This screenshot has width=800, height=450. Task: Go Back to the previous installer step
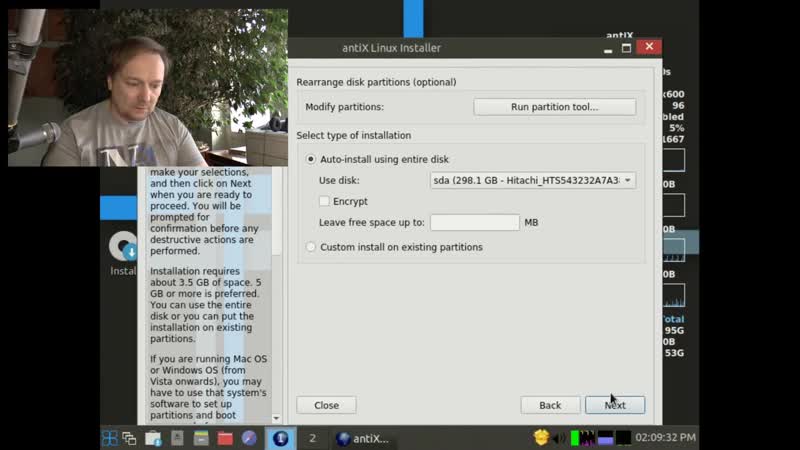pos(550,405)
